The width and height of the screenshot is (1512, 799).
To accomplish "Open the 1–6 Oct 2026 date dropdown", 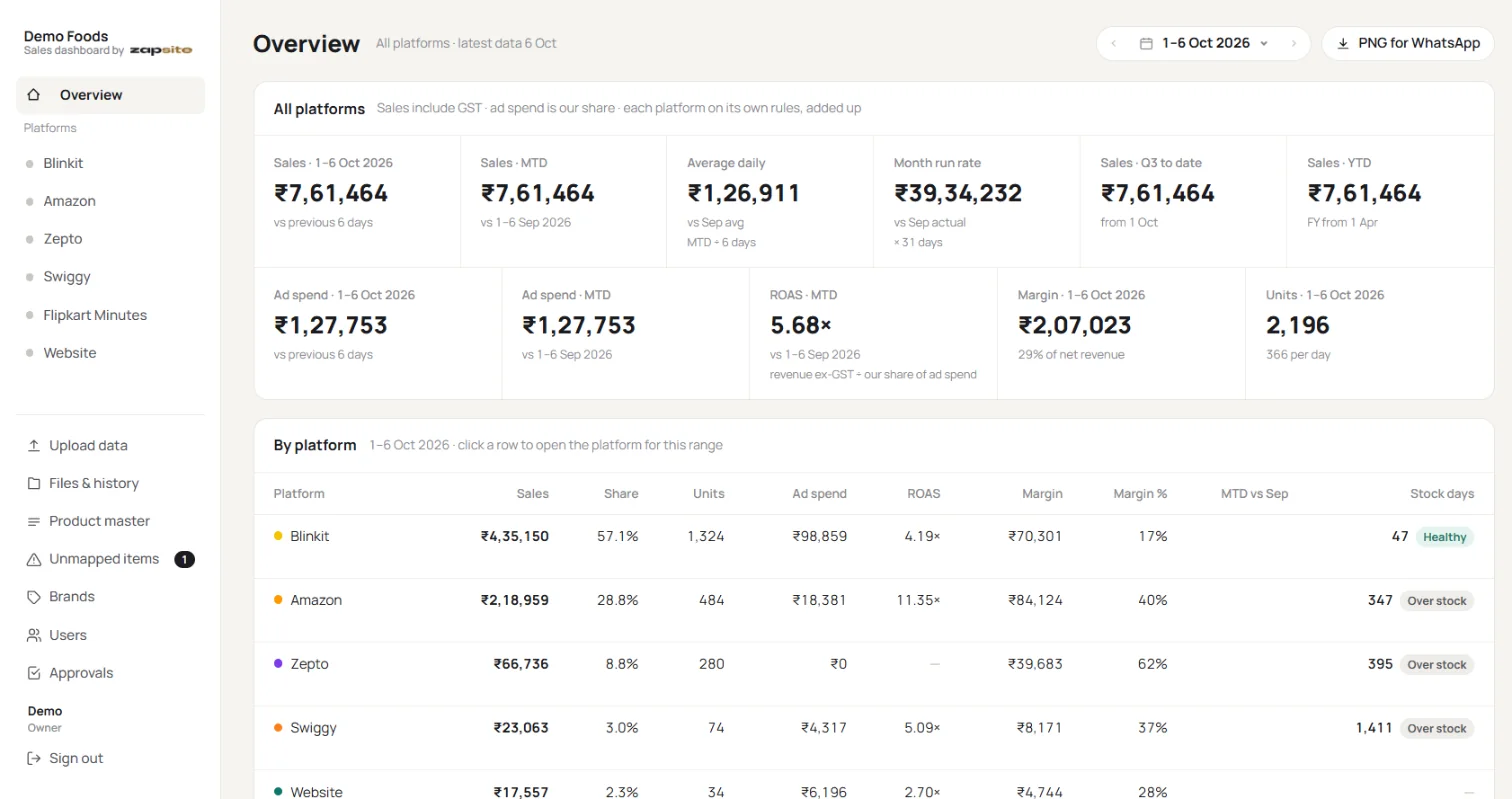I will pyautogui.click(x=1204, y=44).
